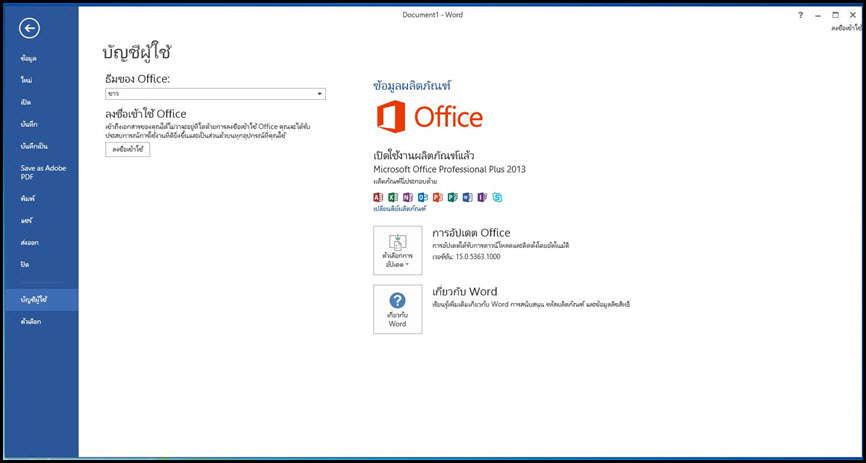The image size is (866, 463).
Task: Click the 'บัญชีผู้ใช้' page heading
Action: tap(139, 52)
